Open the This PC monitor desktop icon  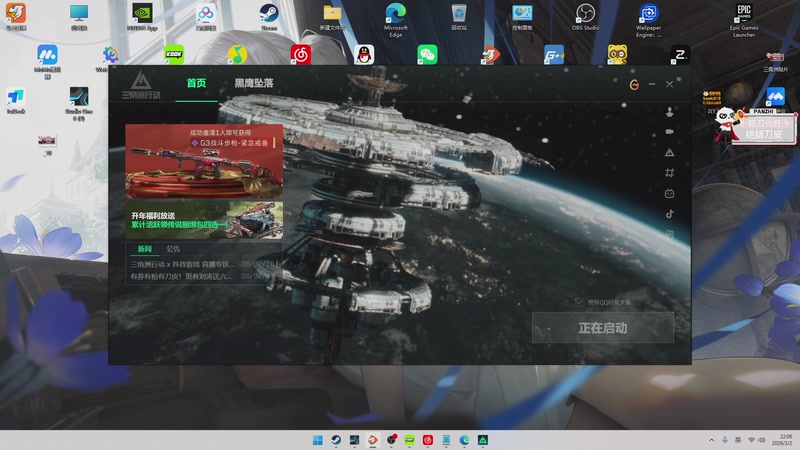pos(79,17)
